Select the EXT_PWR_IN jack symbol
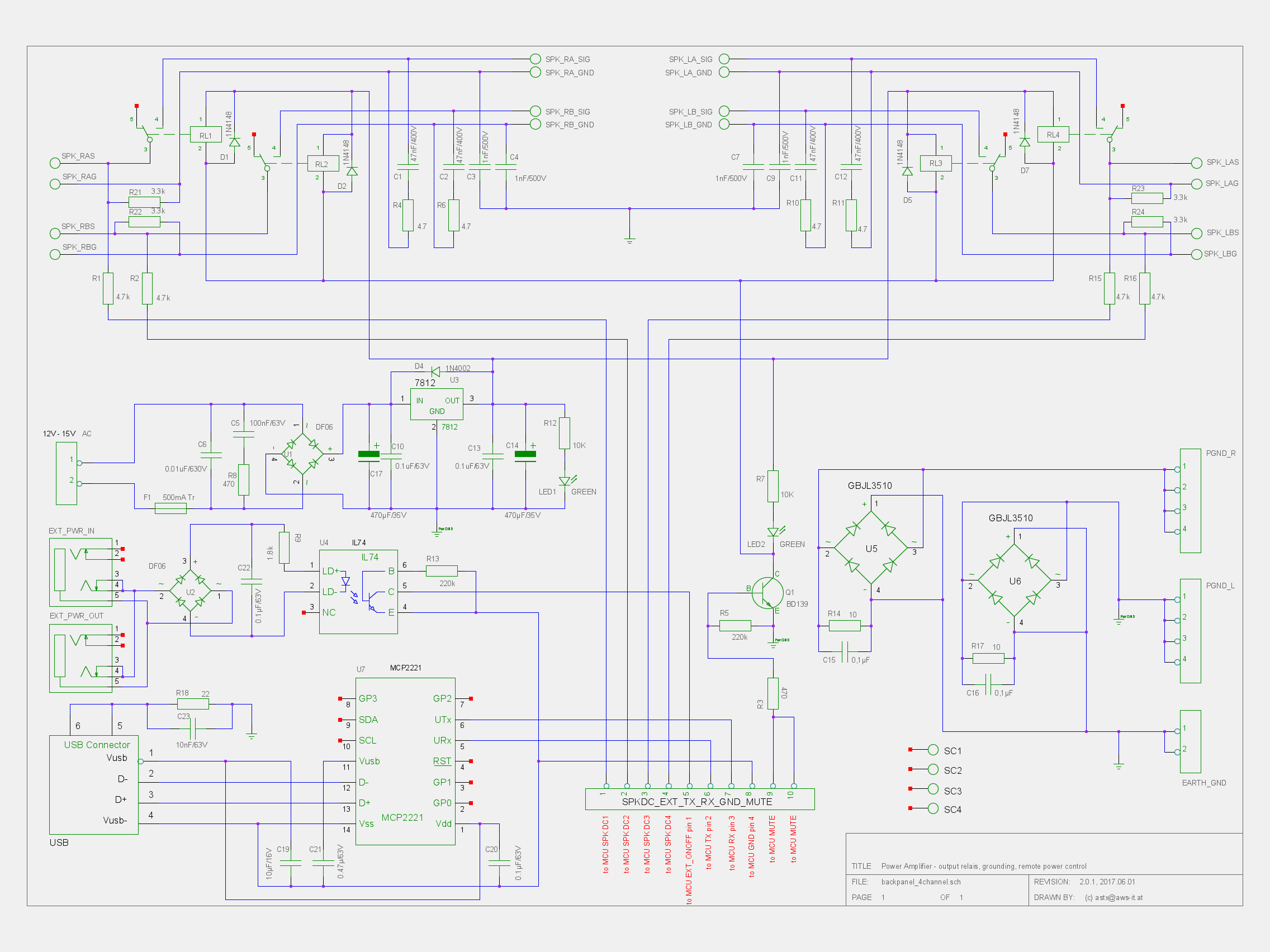The width and height of the screenshot is (1270, 952). tap(81, 572)
